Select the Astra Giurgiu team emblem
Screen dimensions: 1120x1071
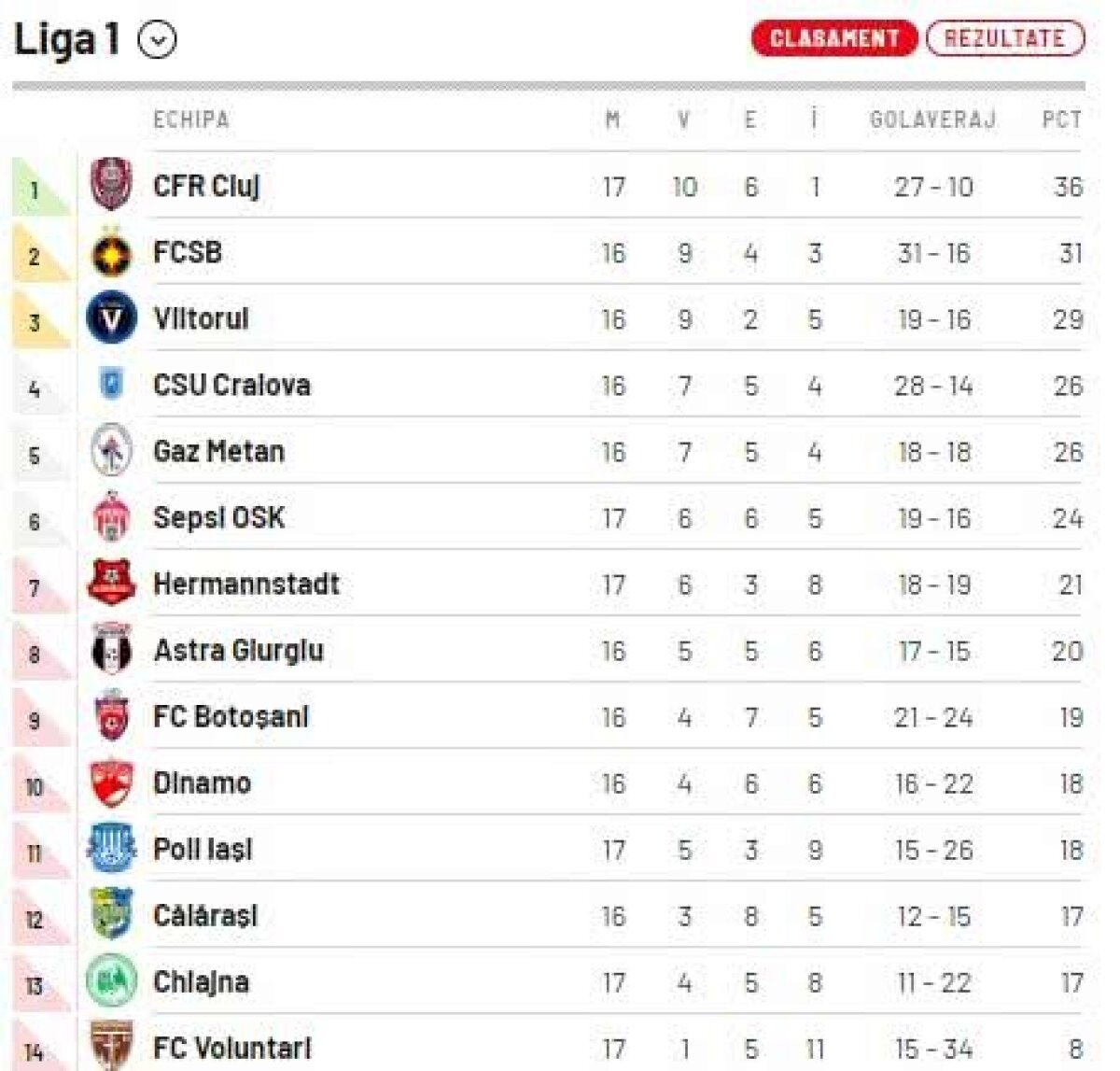pos(112,650)
